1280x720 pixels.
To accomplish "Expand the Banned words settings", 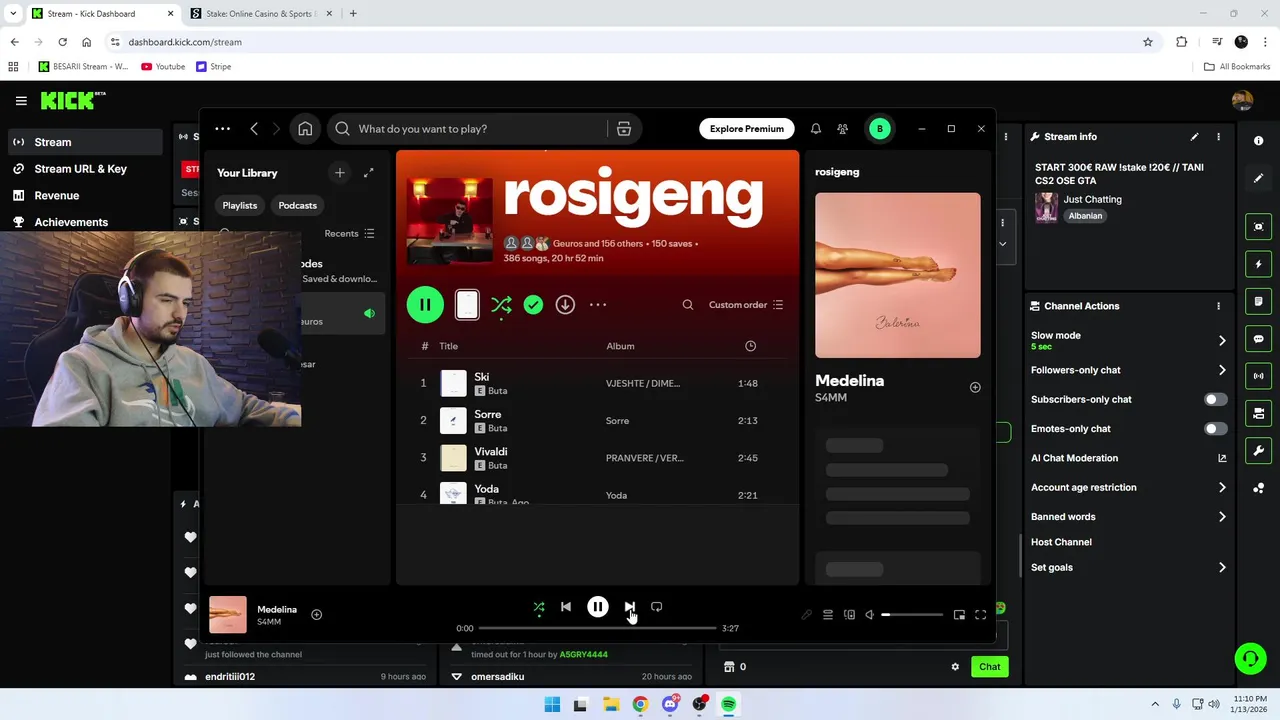I will [1222, 517].
